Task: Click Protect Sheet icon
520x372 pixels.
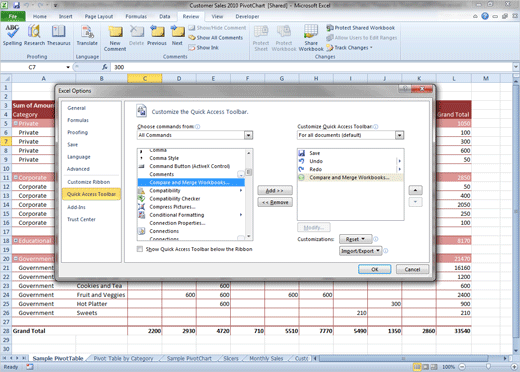Action: [x=261, y=38]
